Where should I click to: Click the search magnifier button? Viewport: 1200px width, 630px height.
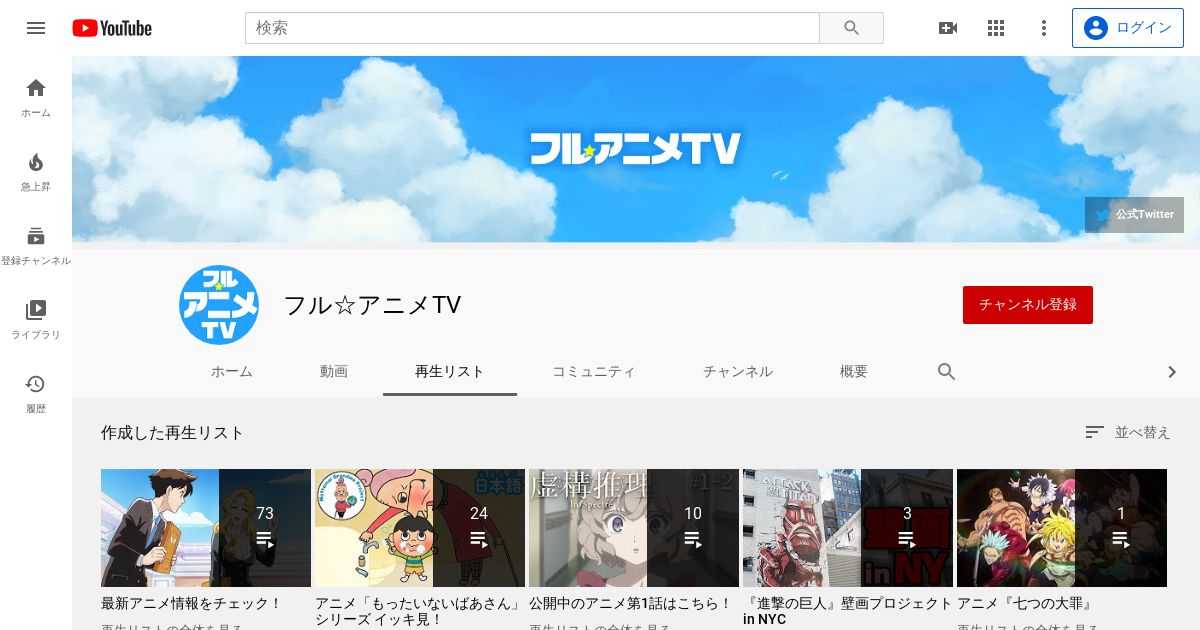click(x=851, y=28)
